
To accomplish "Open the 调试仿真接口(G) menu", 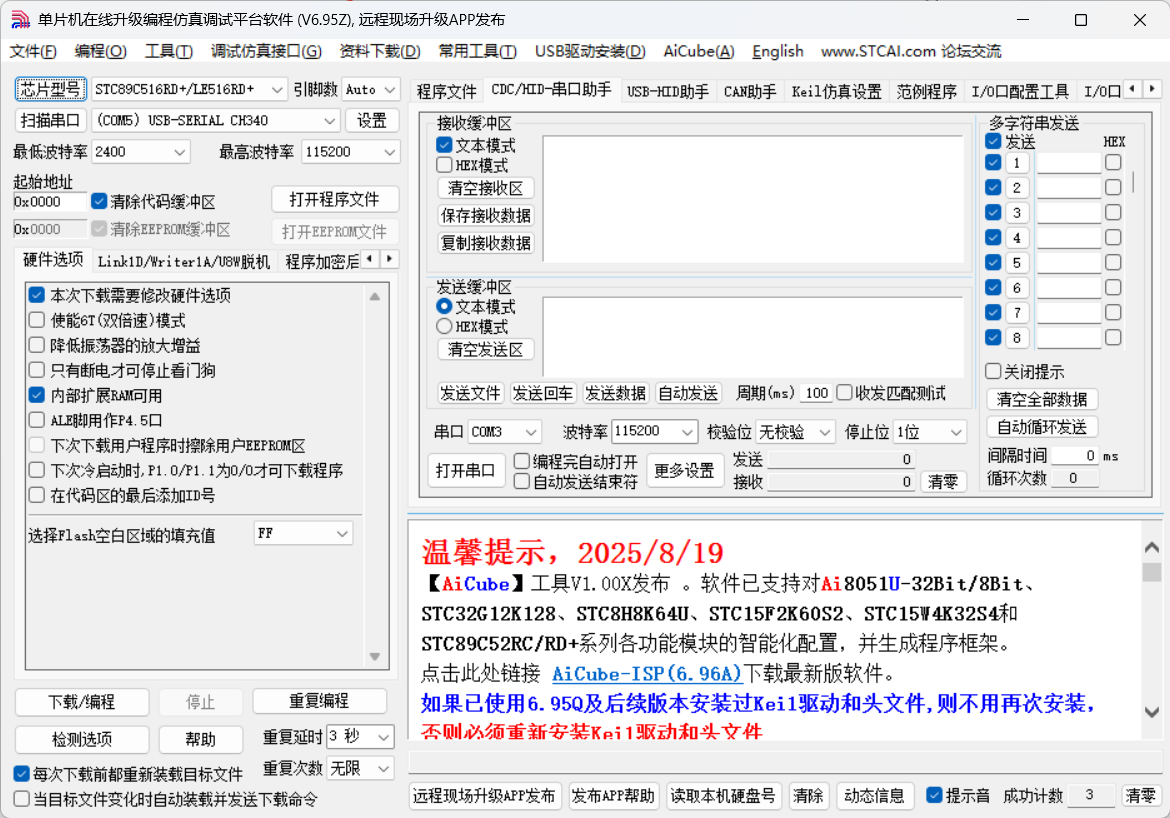I will click(x=266, y=51).
